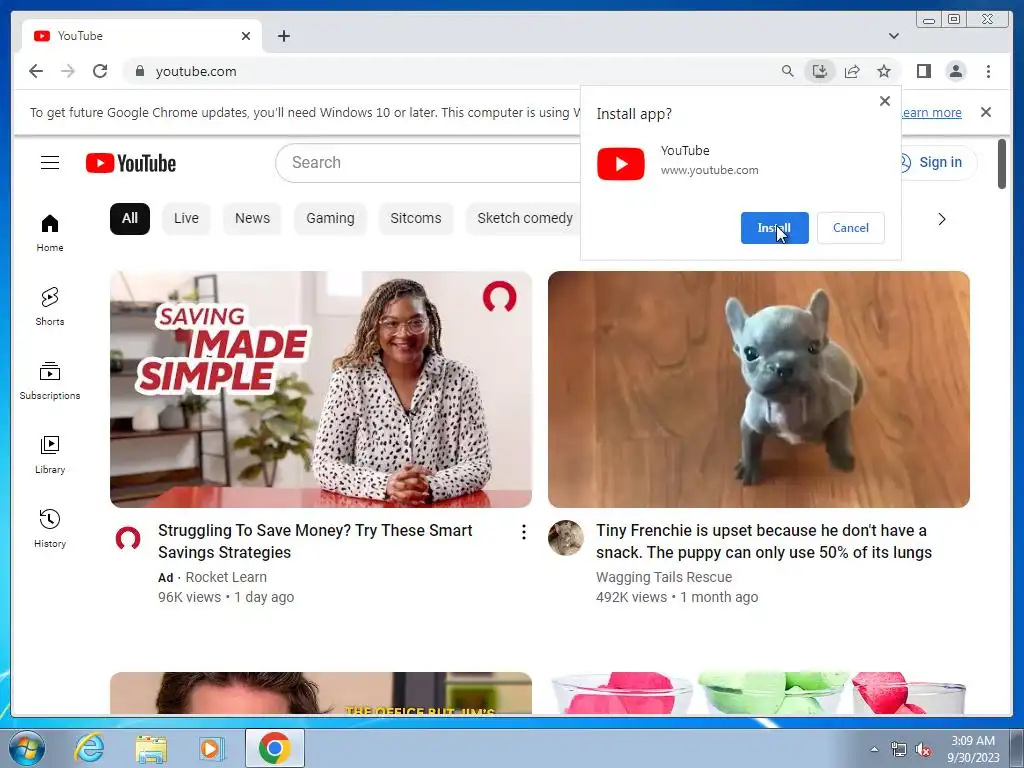Click the share page icon

852,71
